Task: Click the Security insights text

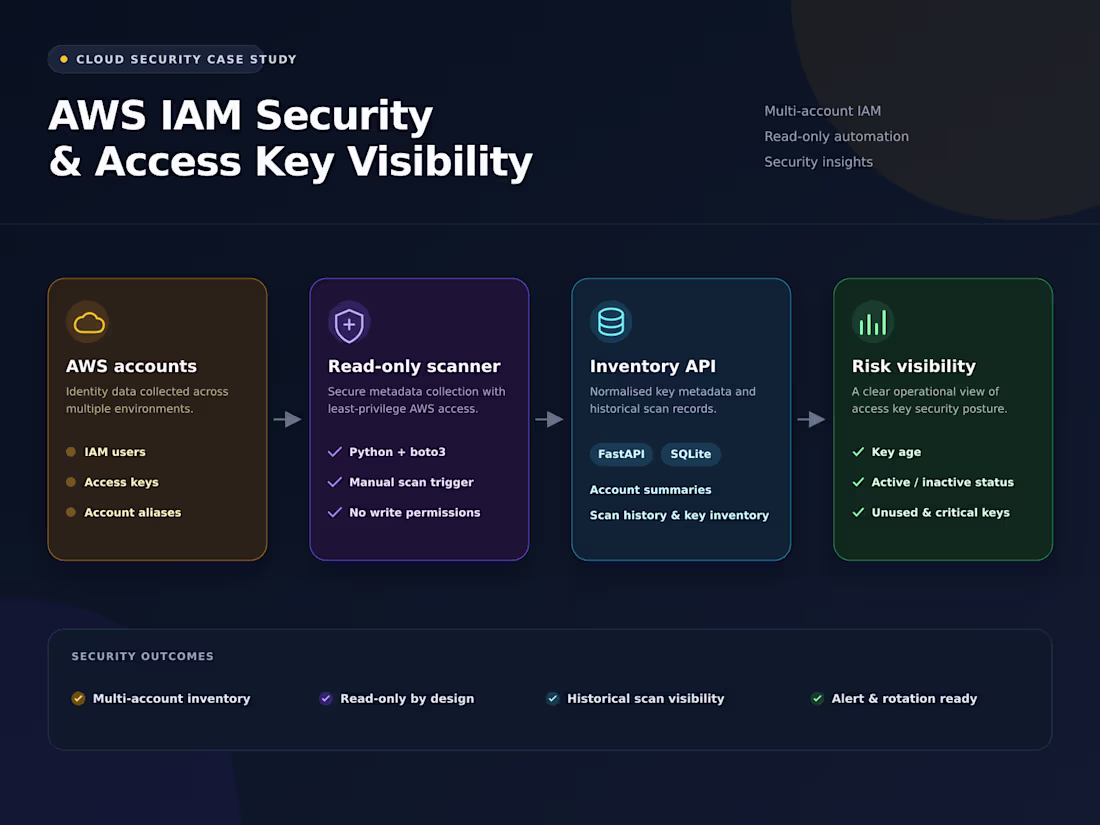Action: coord(819,162)
